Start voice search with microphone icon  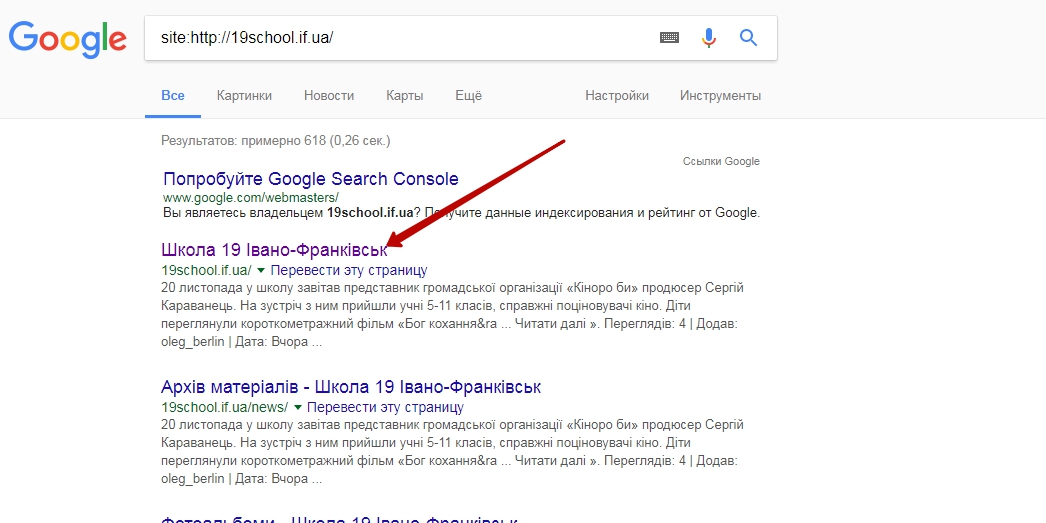tap(708, 38)
